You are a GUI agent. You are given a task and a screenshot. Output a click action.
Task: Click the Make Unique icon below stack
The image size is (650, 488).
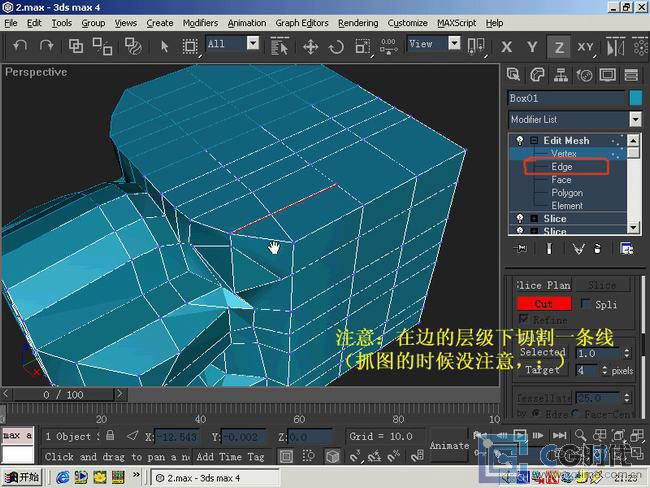pyautogui.click(x=578, y=248)
